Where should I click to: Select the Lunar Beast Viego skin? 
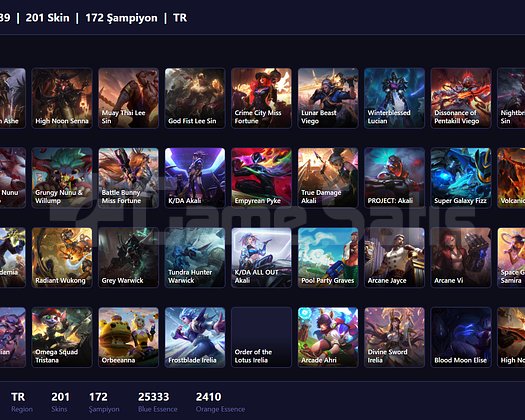coord(328,98)
